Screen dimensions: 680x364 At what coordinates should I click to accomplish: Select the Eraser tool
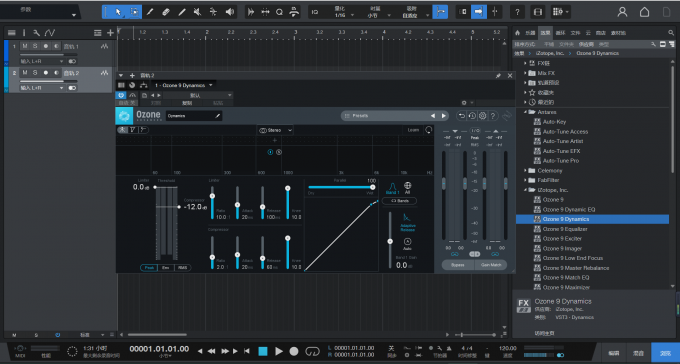pyautogui.click(x=166, y=12)
